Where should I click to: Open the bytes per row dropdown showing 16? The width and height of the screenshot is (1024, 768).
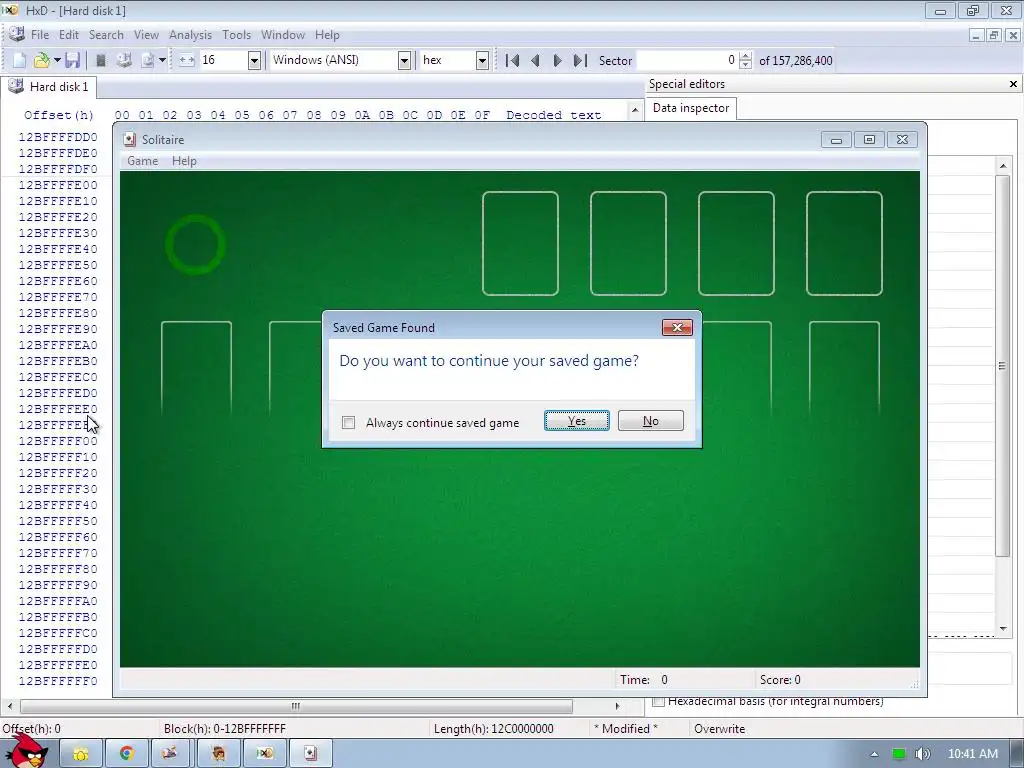pos(254,60)
